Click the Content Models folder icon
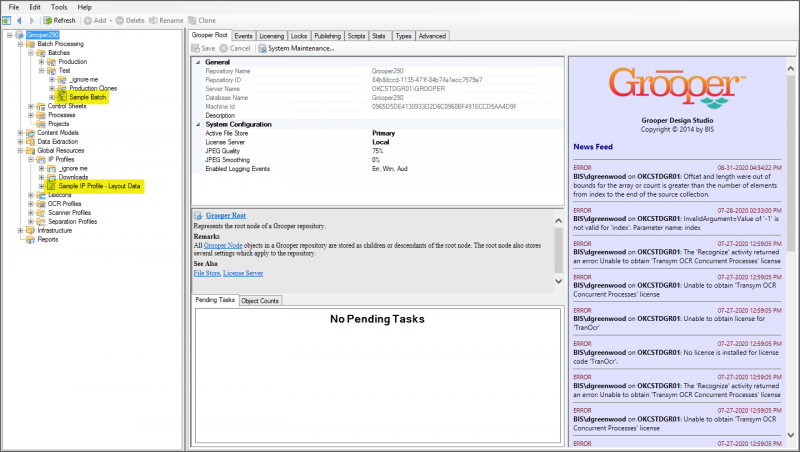The height and width of the screenshot is (452, 800). 30,133
